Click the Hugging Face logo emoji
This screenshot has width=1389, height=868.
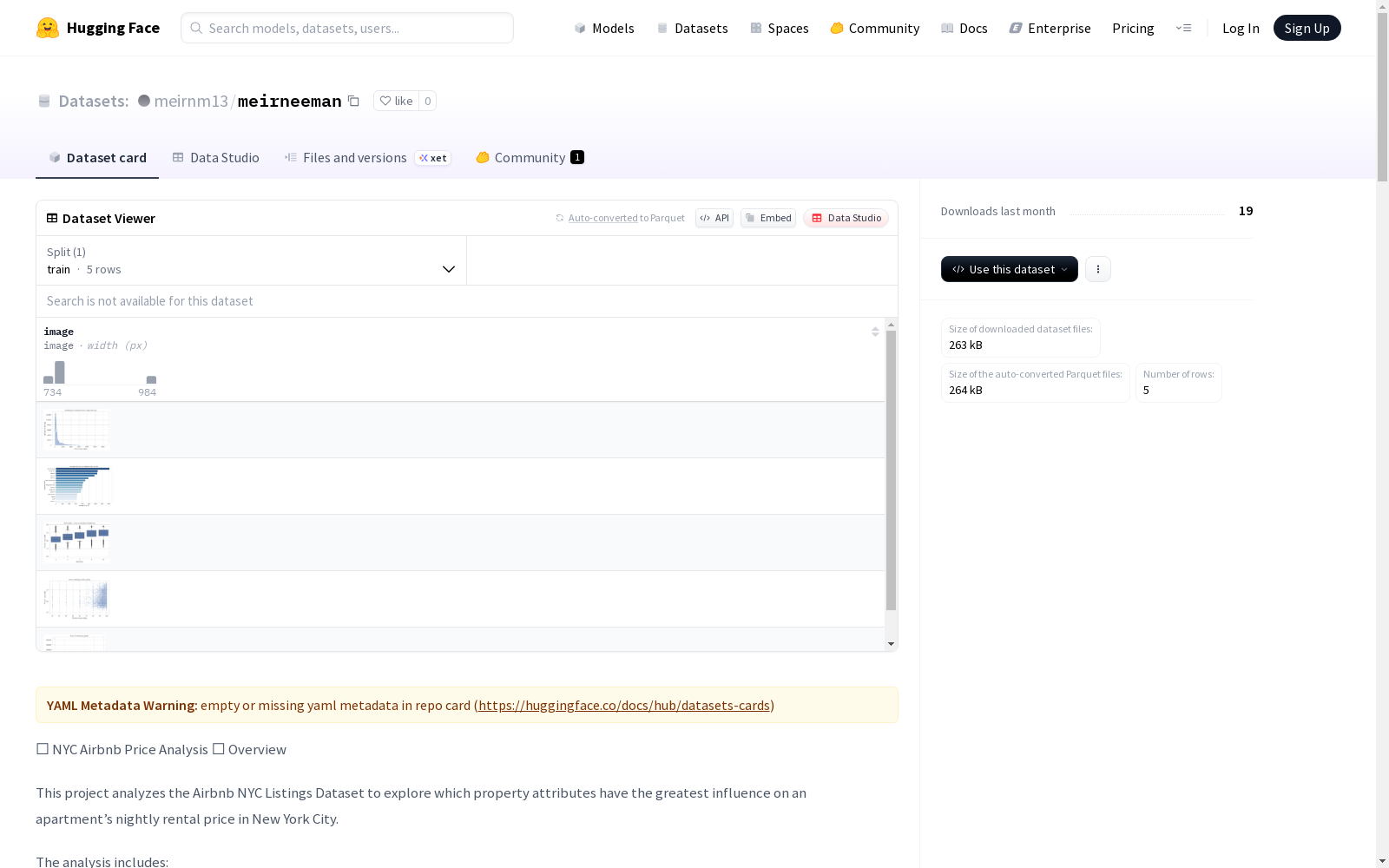(x=48, y=28)
